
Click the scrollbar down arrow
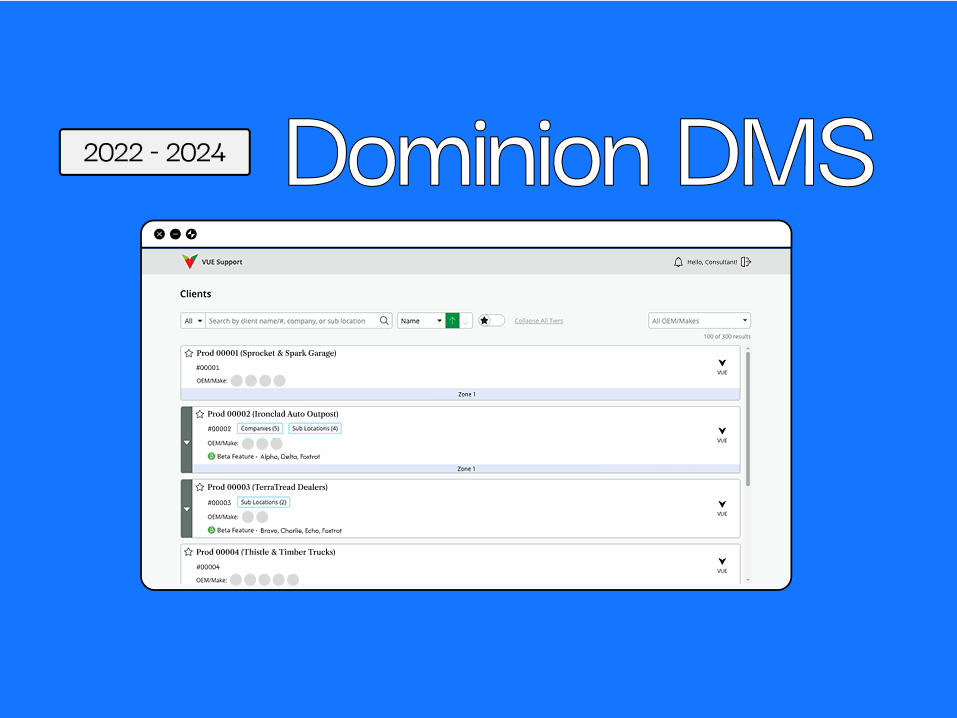pyautogui.click(x=748, y=580)
